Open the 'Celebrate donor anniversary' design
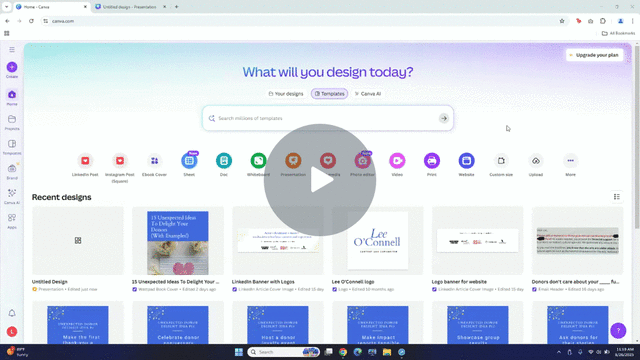The width and height of the screenshot is (640, 360). coord(178,324)
